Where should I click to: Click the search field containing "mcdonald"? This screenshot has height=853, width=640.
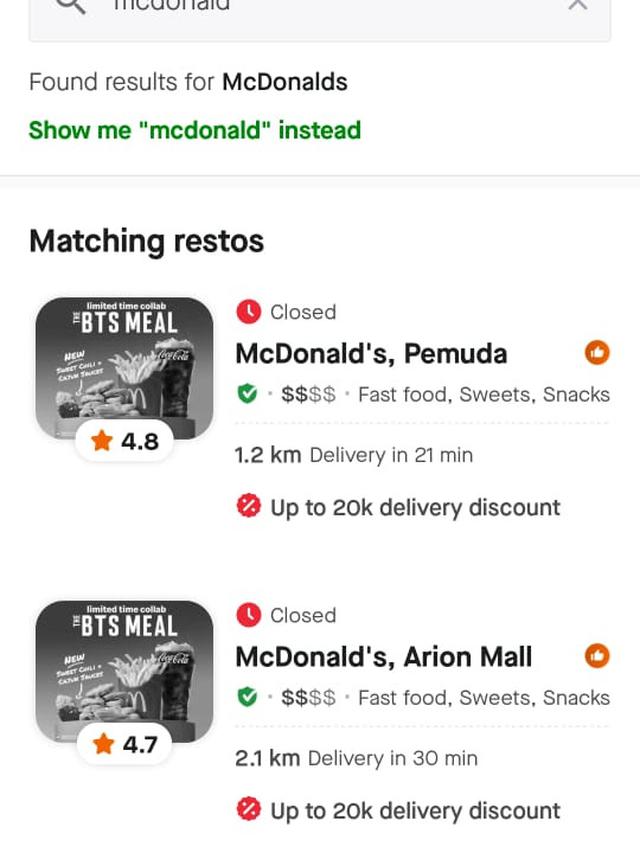coord(300,6)
